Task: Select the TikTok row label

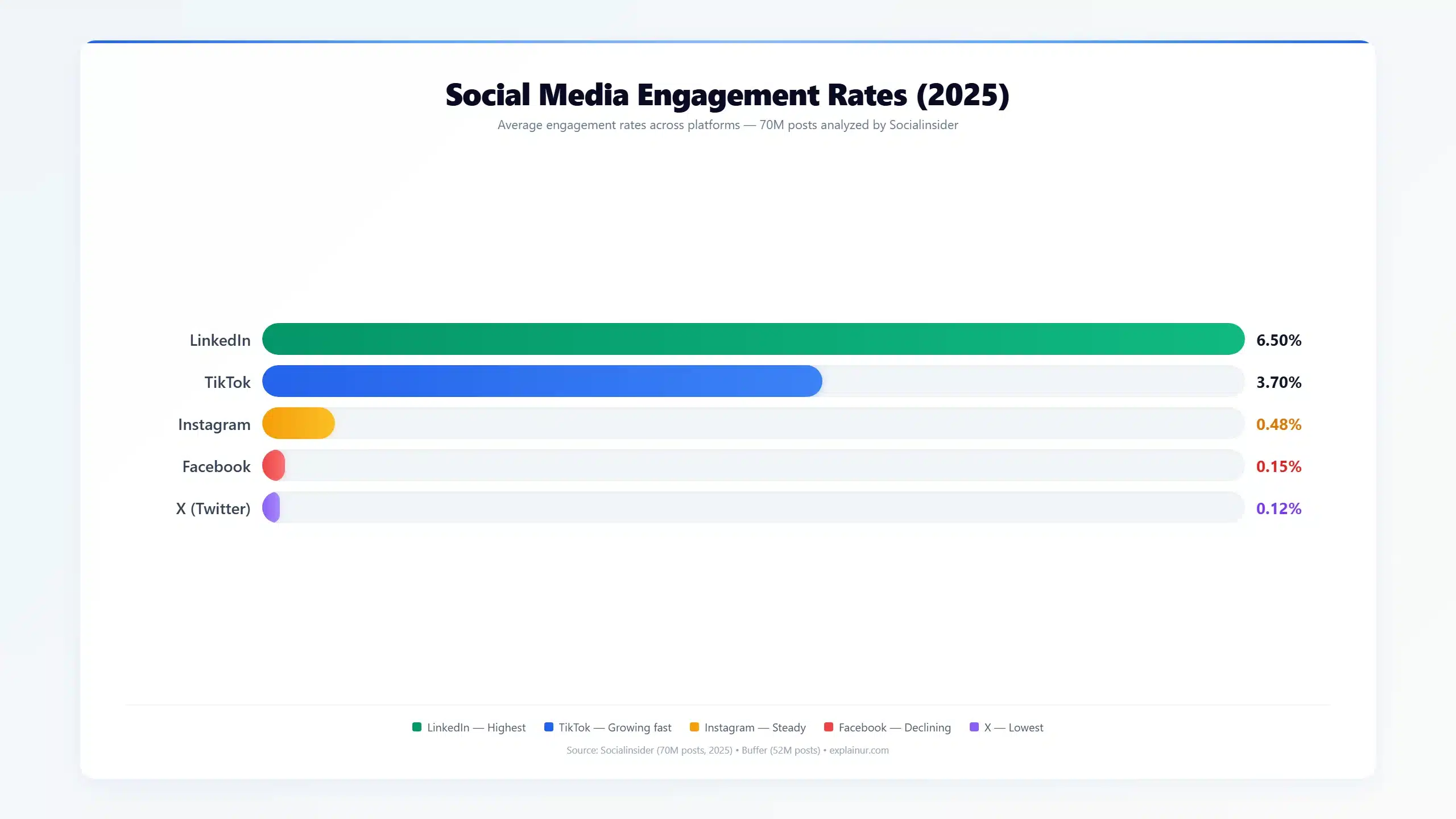Action: [x=227, y=382]
